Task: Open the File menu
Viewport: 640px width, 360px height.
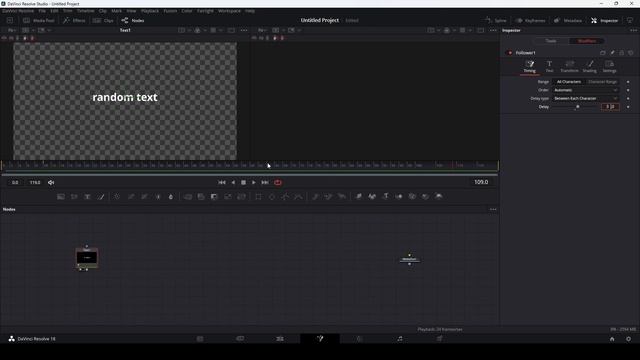Action: pyautogui.click(x=42, y=11)
